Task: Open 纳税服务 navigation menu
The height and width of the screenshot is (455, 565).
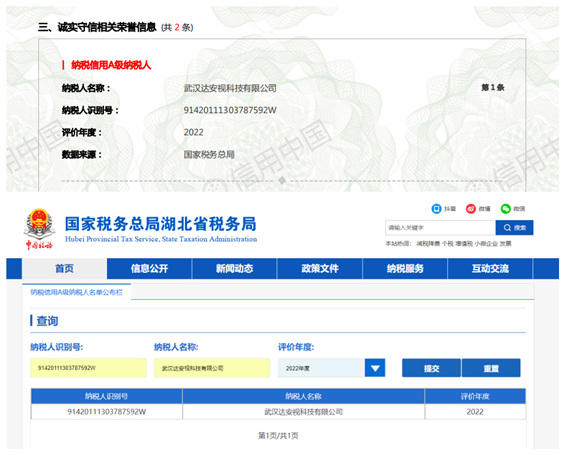Action: coord(405,269)
